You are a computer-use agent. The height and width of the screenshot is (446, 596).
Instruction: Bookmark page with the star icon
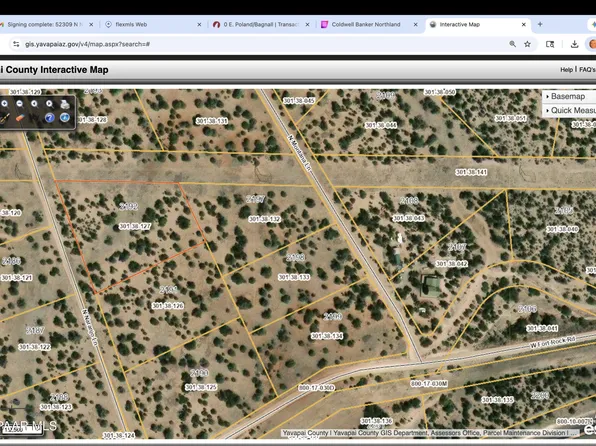pos(527,44)
